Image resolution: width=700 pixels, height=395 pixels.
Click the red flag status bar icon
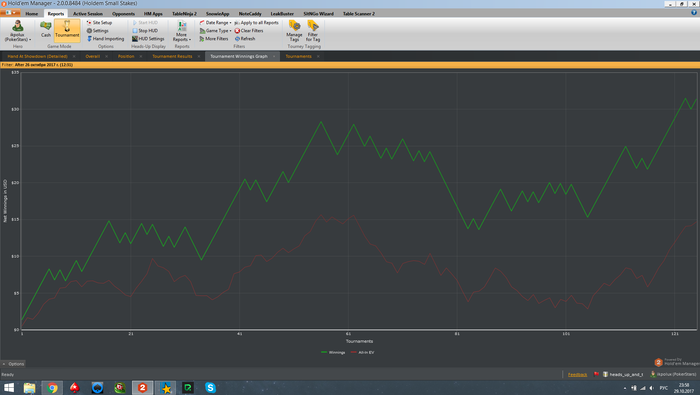click(596, 374)
